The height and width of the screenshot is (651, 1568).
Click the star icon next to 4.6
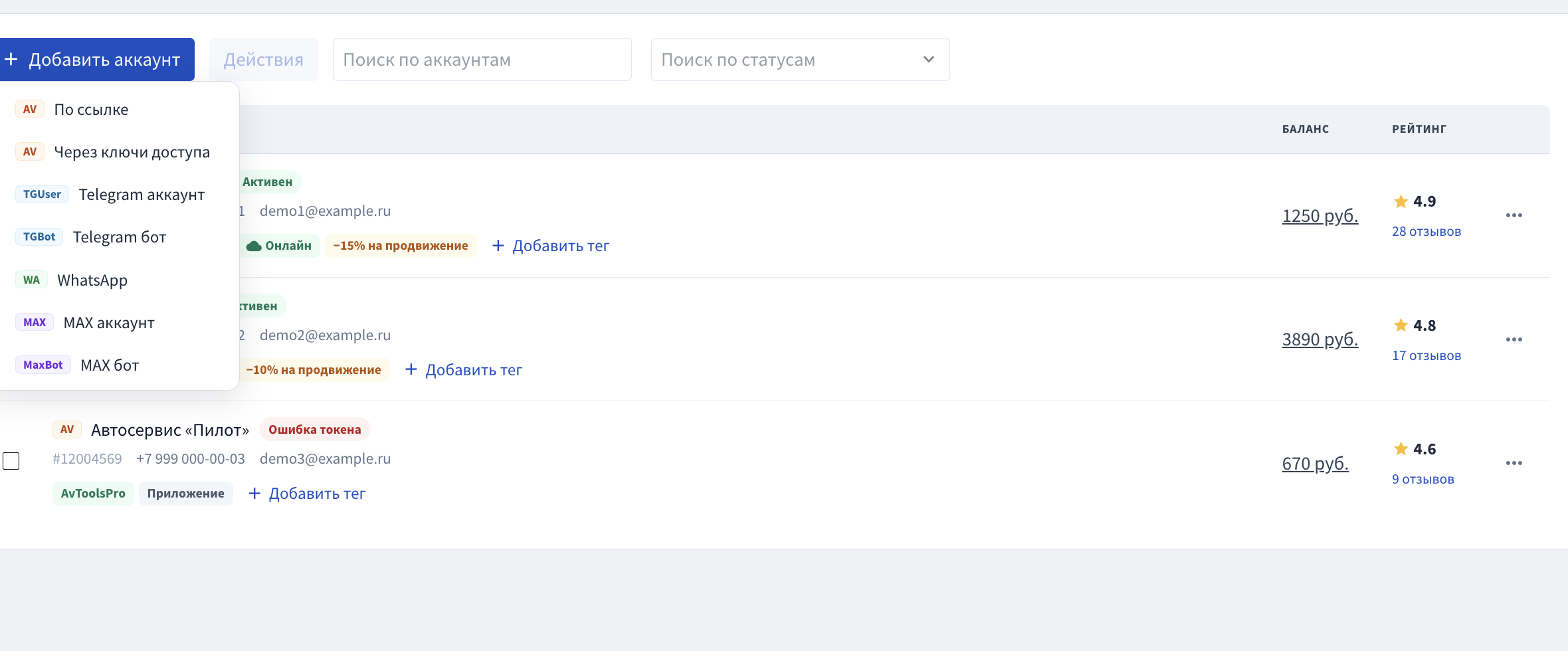click(1401, 448)
